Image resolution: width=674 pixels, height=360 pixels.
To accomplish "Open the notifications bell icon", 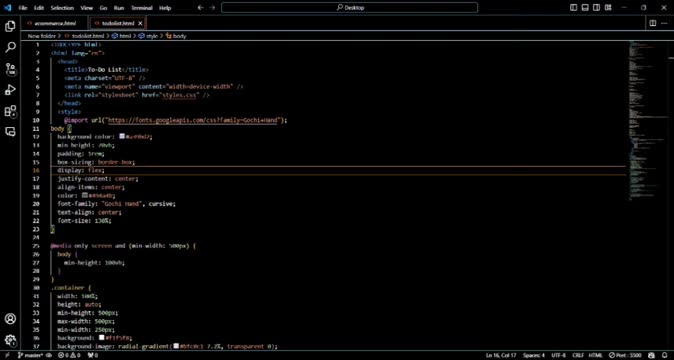I will click(x=665, y=355).
